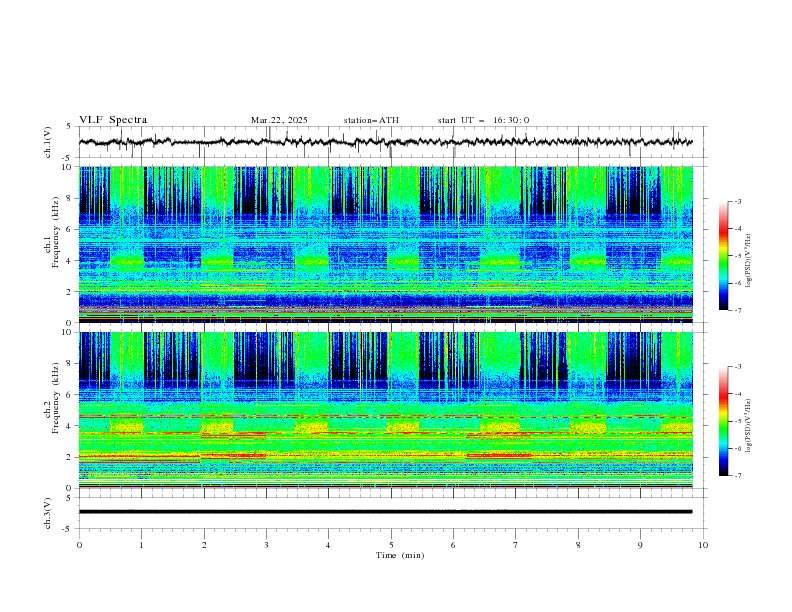Viewport: 792px width, 612px height.
Task: Click the 'Time (min)' axis label
Action: (x=400, y=555)
